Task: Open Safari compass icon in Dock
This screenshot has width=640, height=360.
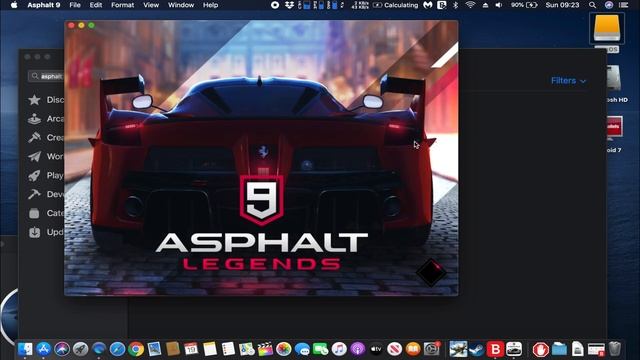Action: (117, 349)
